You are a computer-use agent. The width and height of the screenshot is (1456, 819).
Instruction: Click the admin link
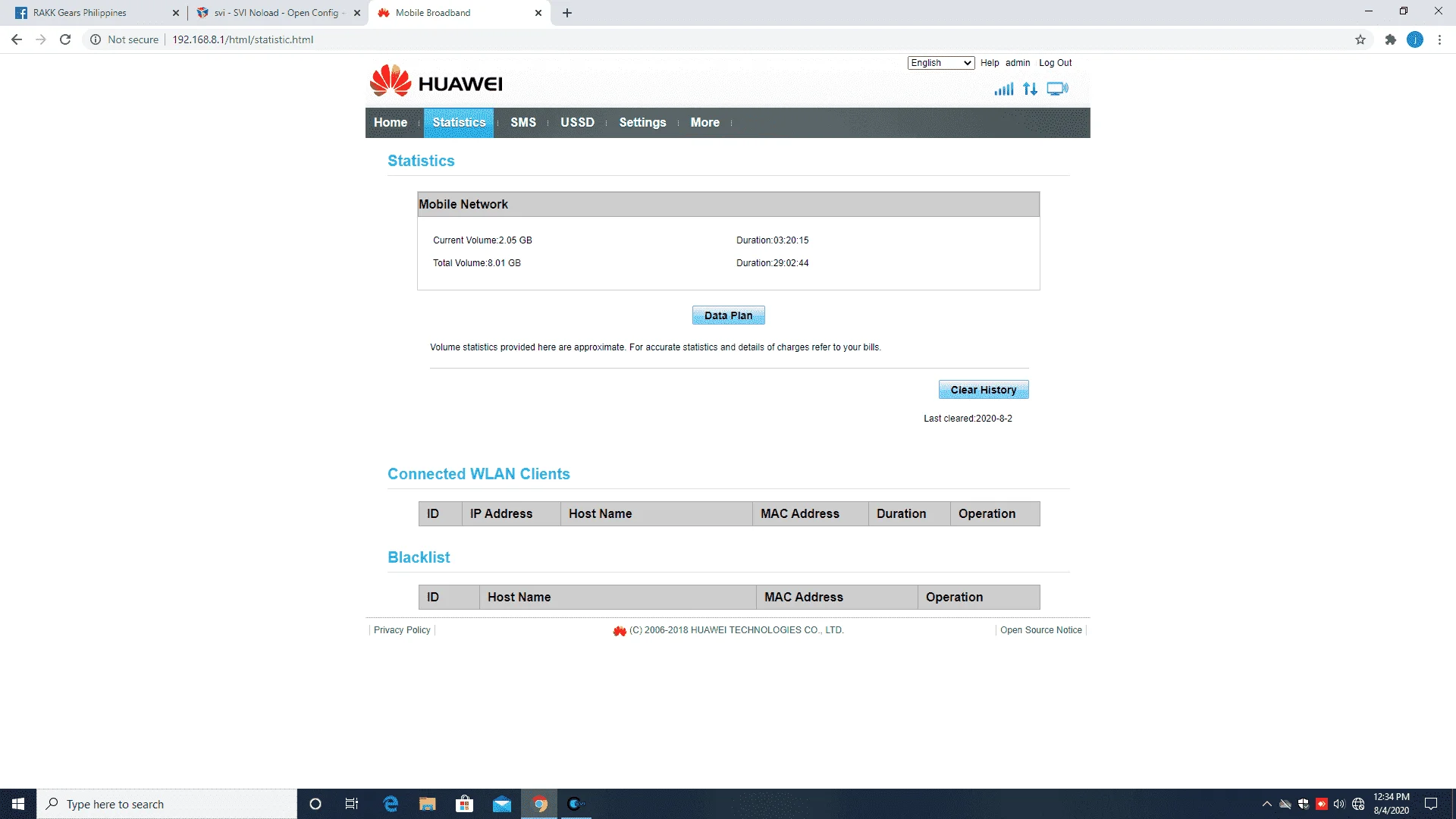[x=1018, y=63]
